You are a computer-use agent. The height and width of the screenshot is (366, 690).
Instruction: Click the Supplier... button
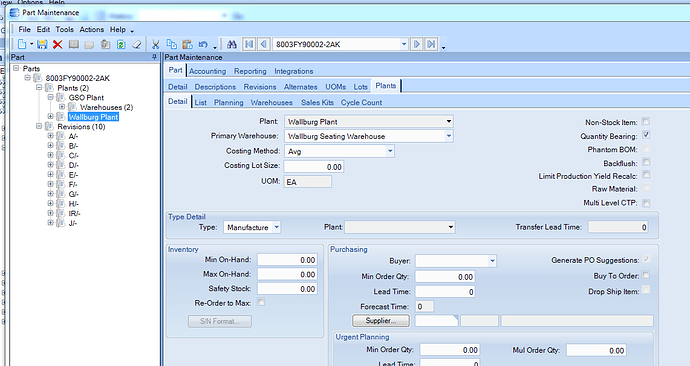381,321
